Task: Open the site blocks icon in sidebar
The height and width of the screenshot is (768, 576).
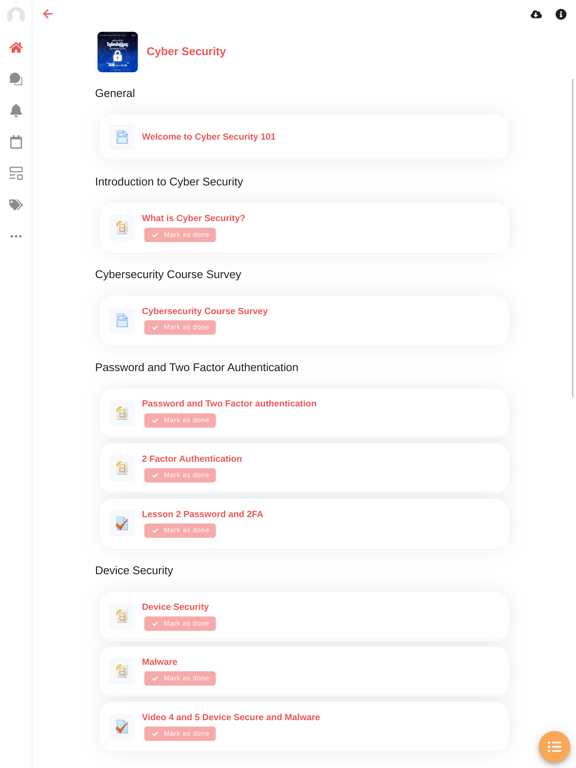Action: tap(16, 173)
